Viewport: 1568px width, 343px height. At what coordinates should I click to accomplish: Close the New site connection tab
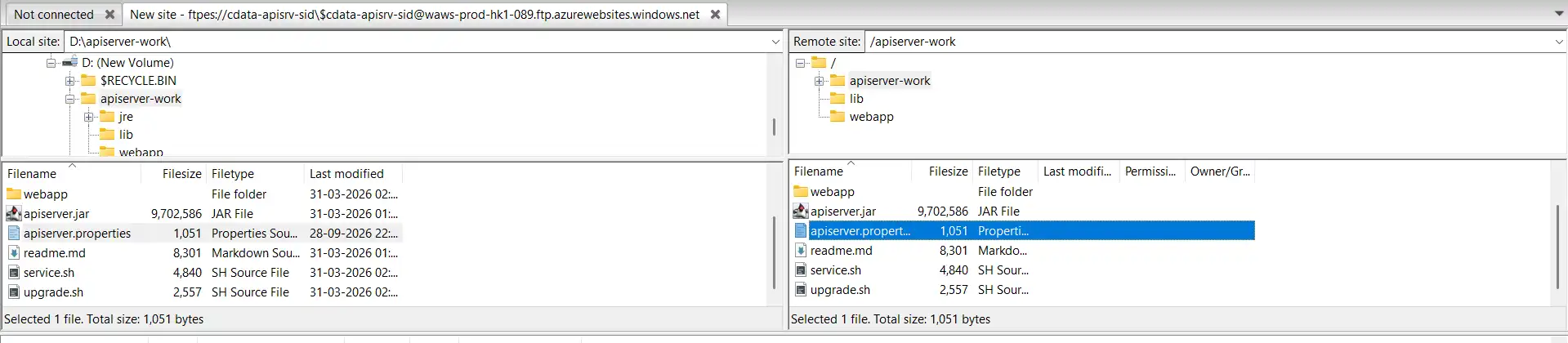pyautogui.click(x=715, y=15)
